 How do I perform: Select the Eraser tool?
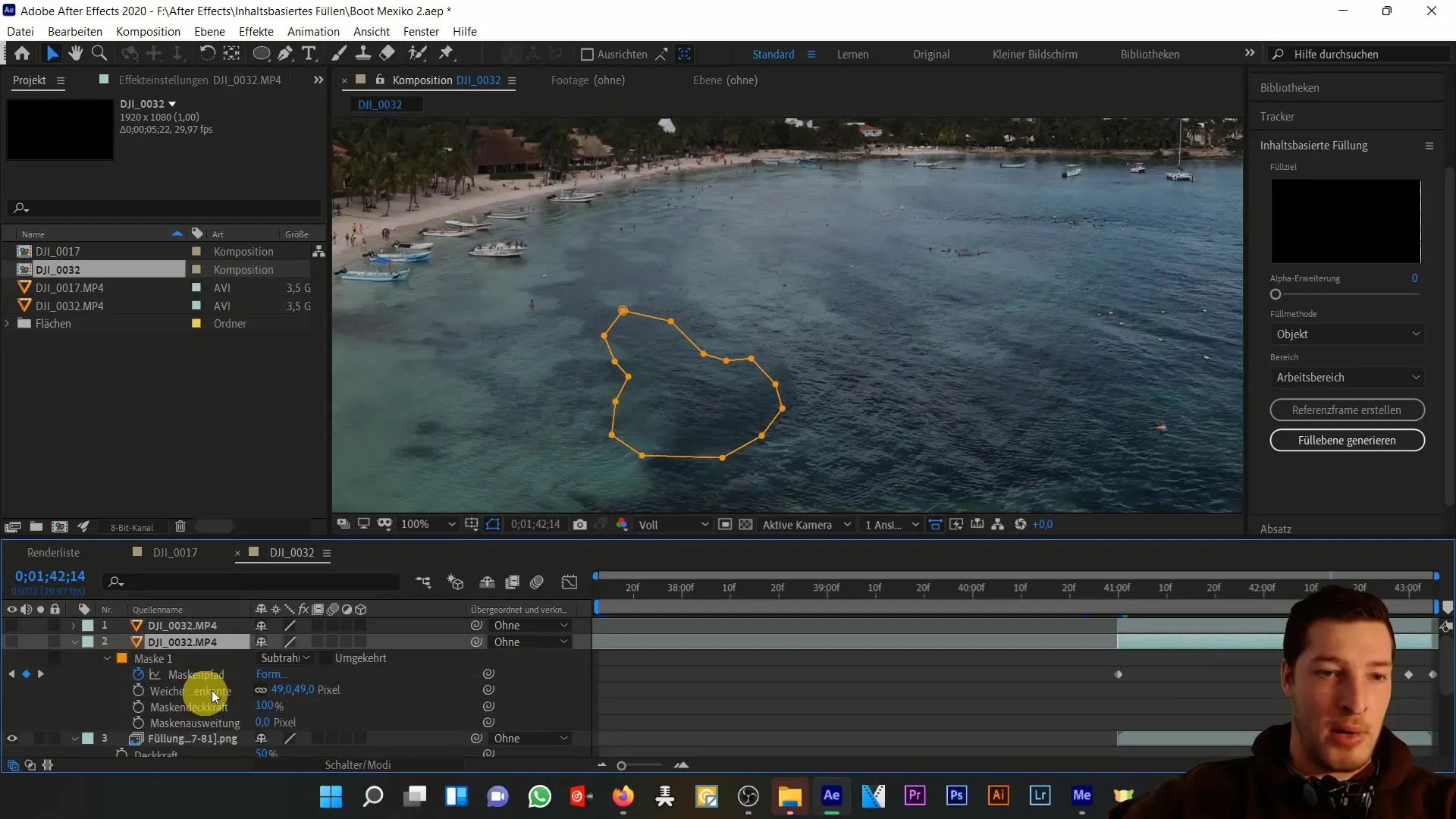click(388, 54)
